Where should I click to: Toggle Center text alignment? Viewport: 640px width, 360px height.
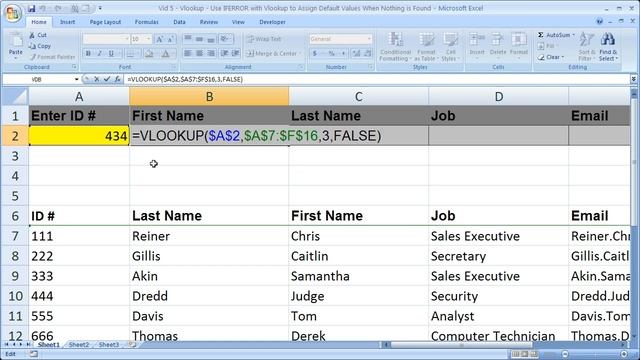click(199, 53)
